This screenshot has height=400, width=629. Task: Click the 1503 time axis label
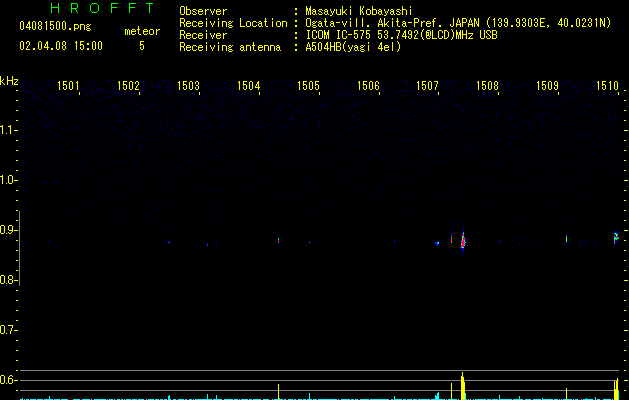coord(188,86)
